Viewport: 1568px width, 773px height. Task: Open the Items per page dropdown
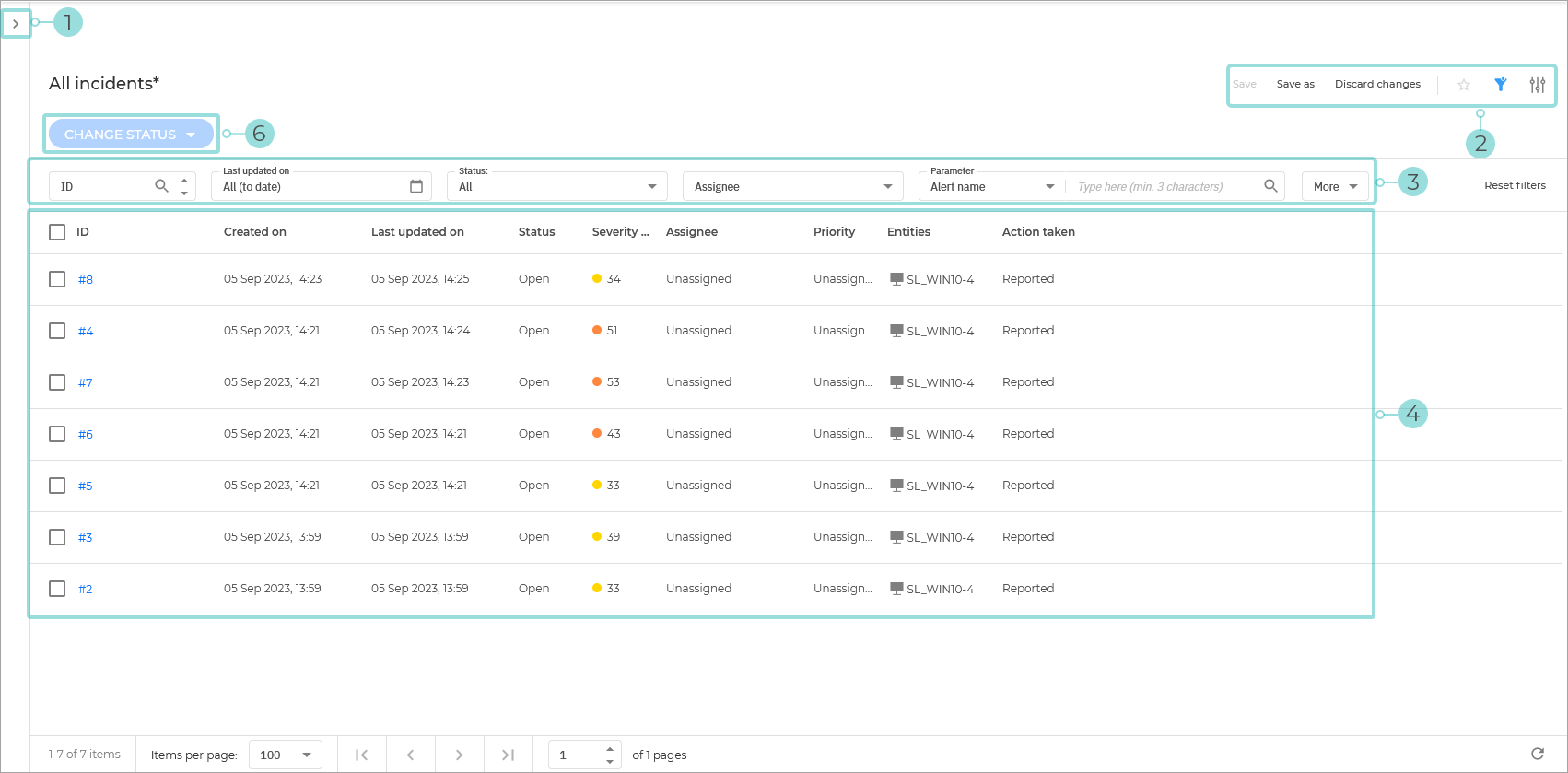[x=287, y=755]
